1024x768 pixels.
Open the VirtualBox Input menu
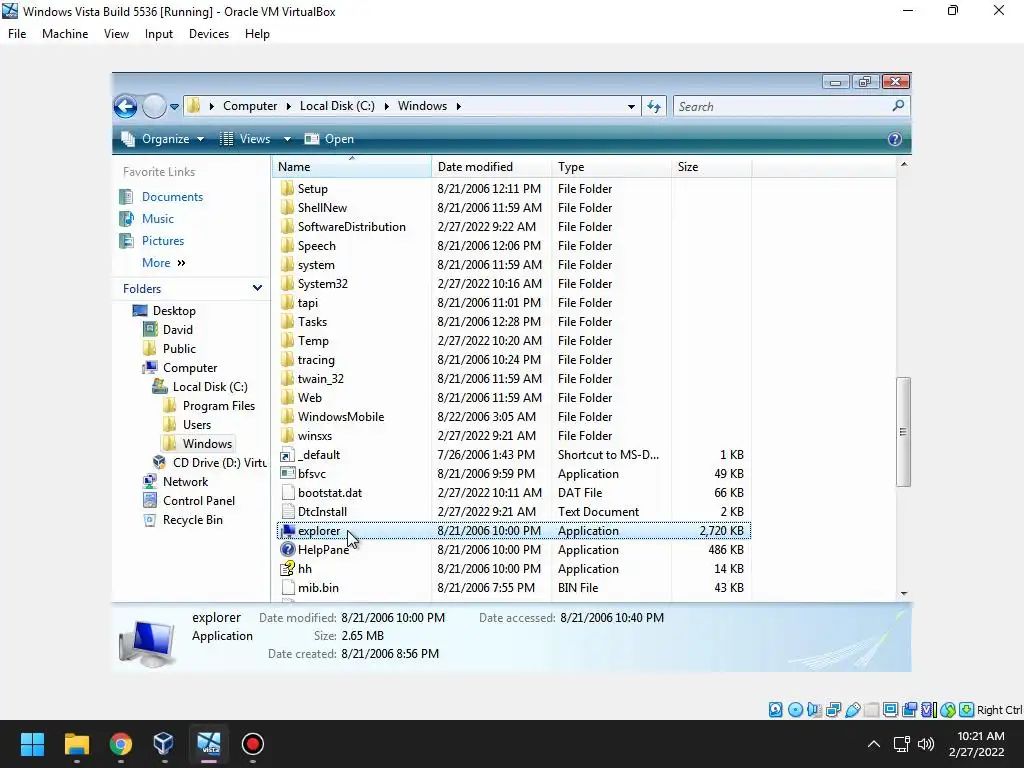pos(159,34)
